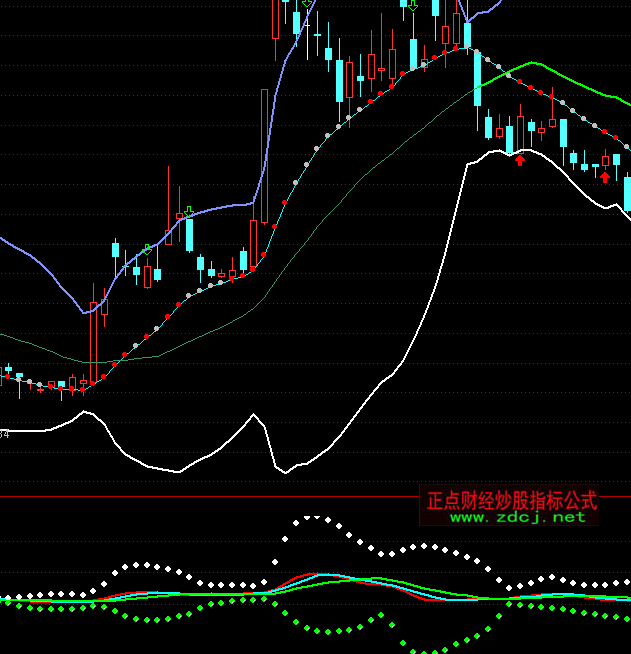Click the peak of the thick white curve
Image resolution: width=631 pixels, height=654 pixels.
pyautogui.click(x=495, y=153)
